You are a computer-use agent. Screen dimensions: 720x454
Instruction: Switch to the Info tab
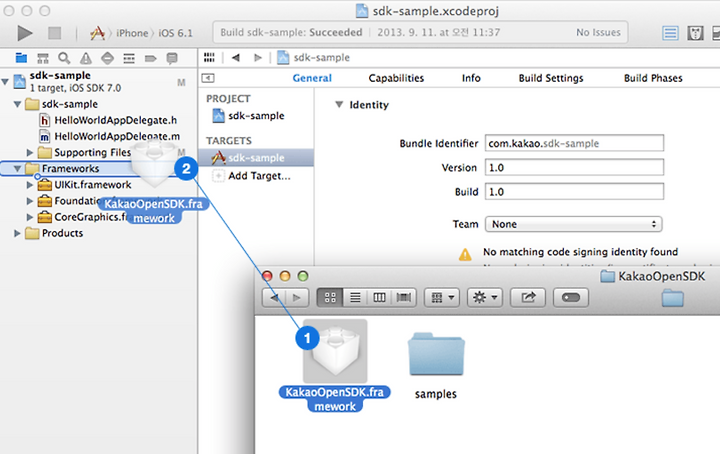(471, 78)
